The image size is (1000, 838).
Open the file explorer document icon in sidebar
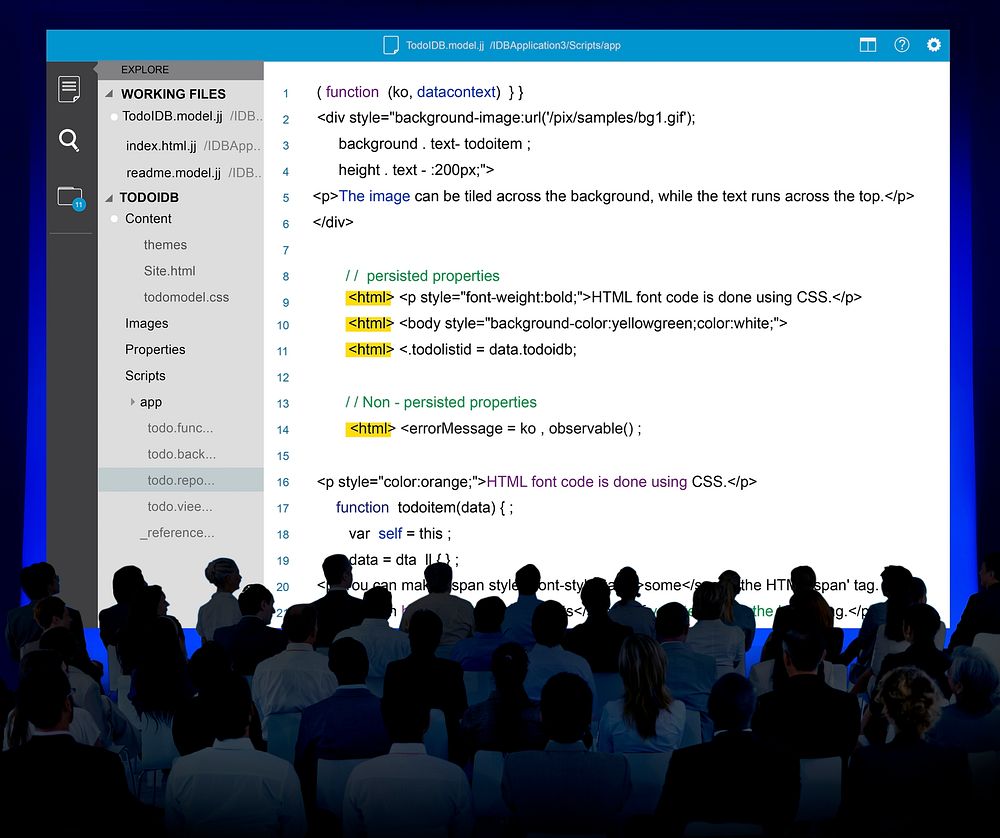point(69,89)
